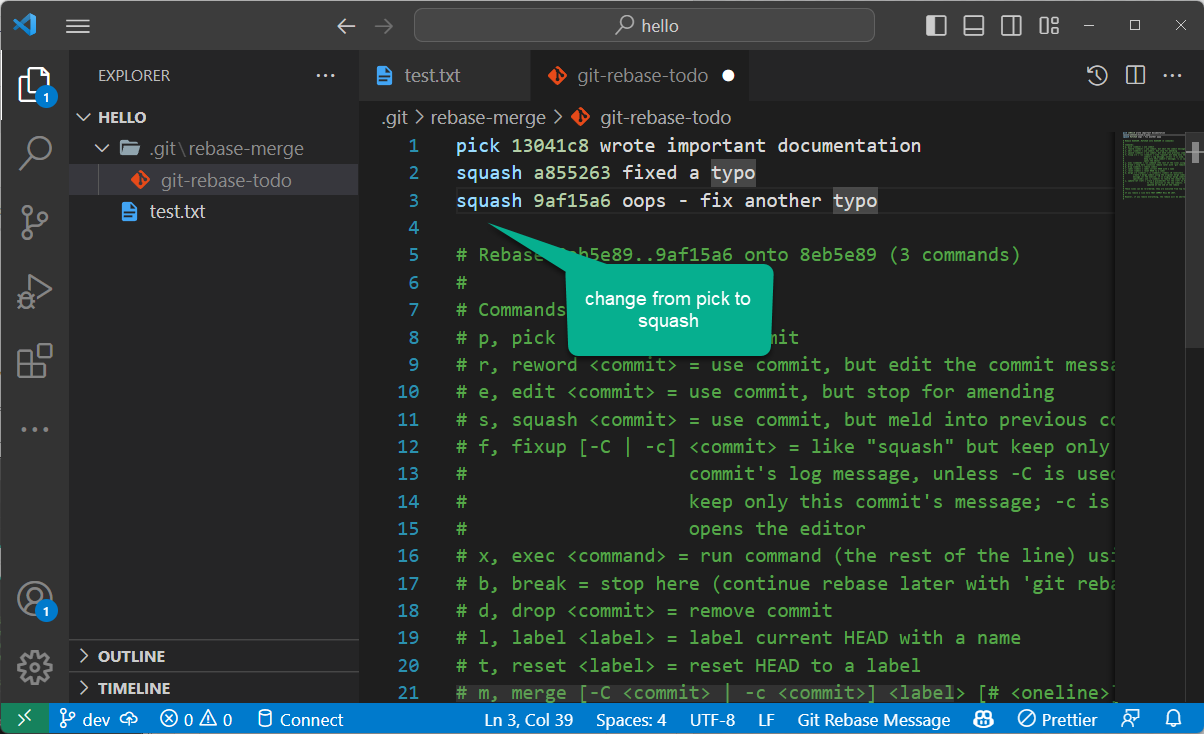Open the Search view
Screen dimensions: 1204x734
click(x=34, y=153)
